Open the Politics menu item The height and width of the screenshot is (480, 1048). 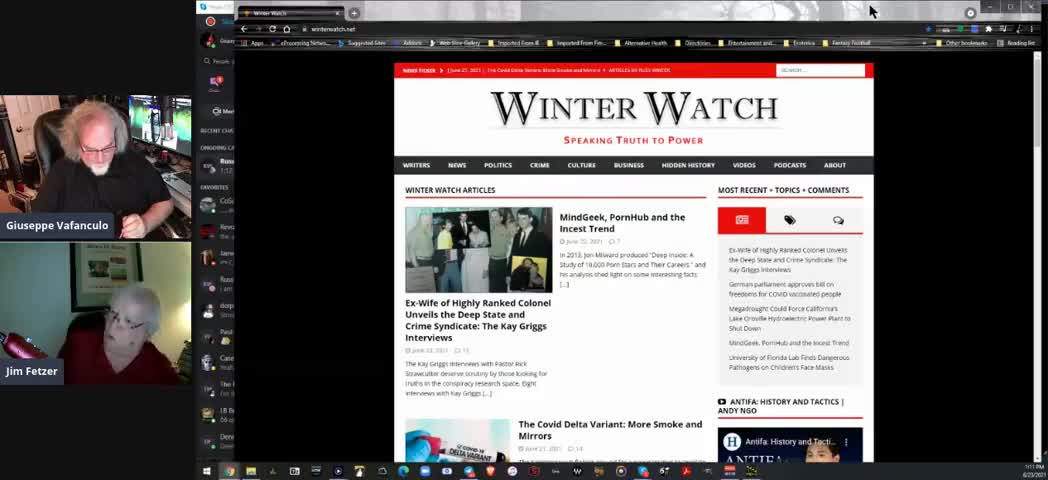(x=498, y=165)
